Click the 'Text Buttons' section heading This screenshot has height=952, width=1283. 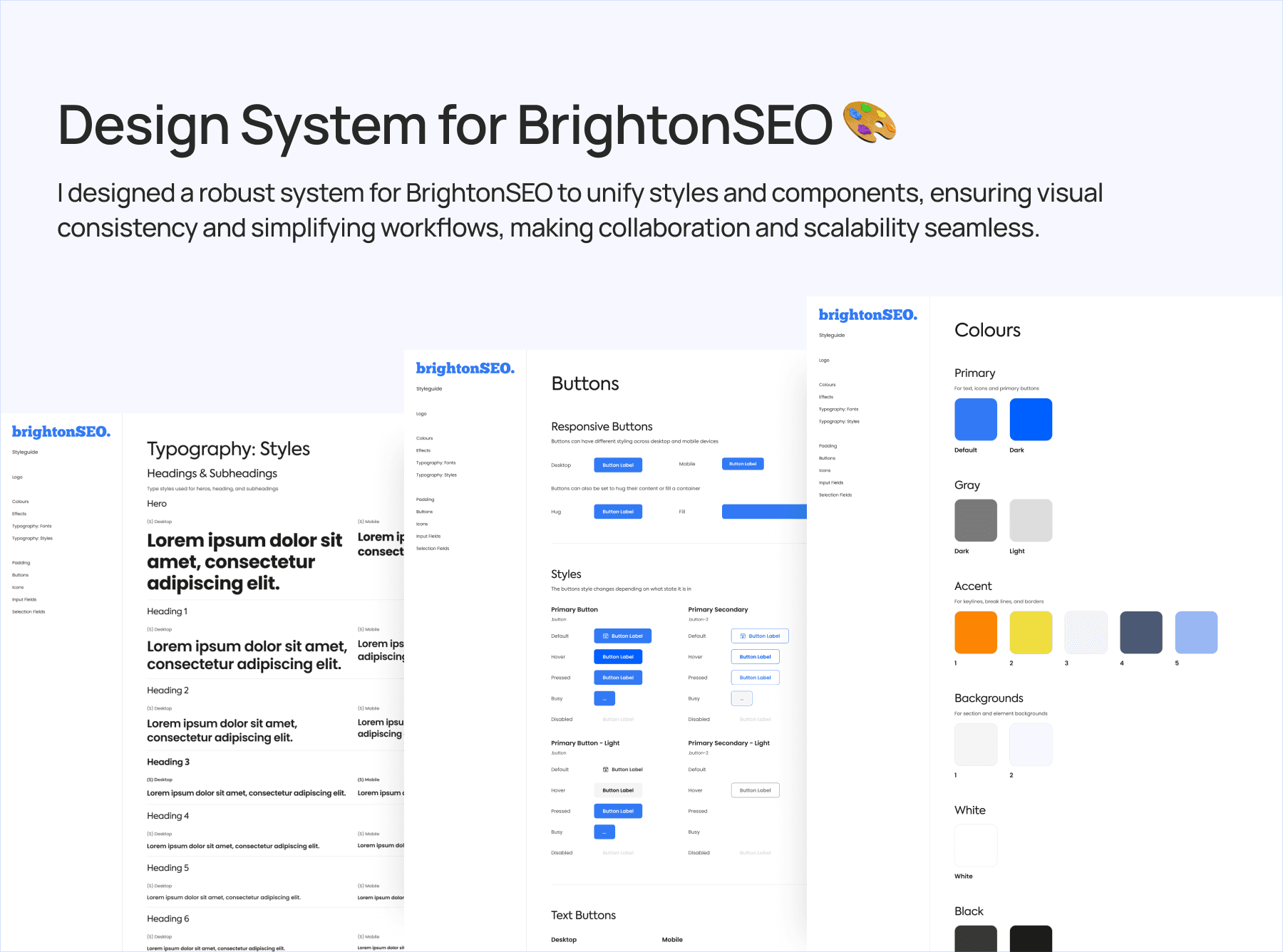[x=583, y=916]
